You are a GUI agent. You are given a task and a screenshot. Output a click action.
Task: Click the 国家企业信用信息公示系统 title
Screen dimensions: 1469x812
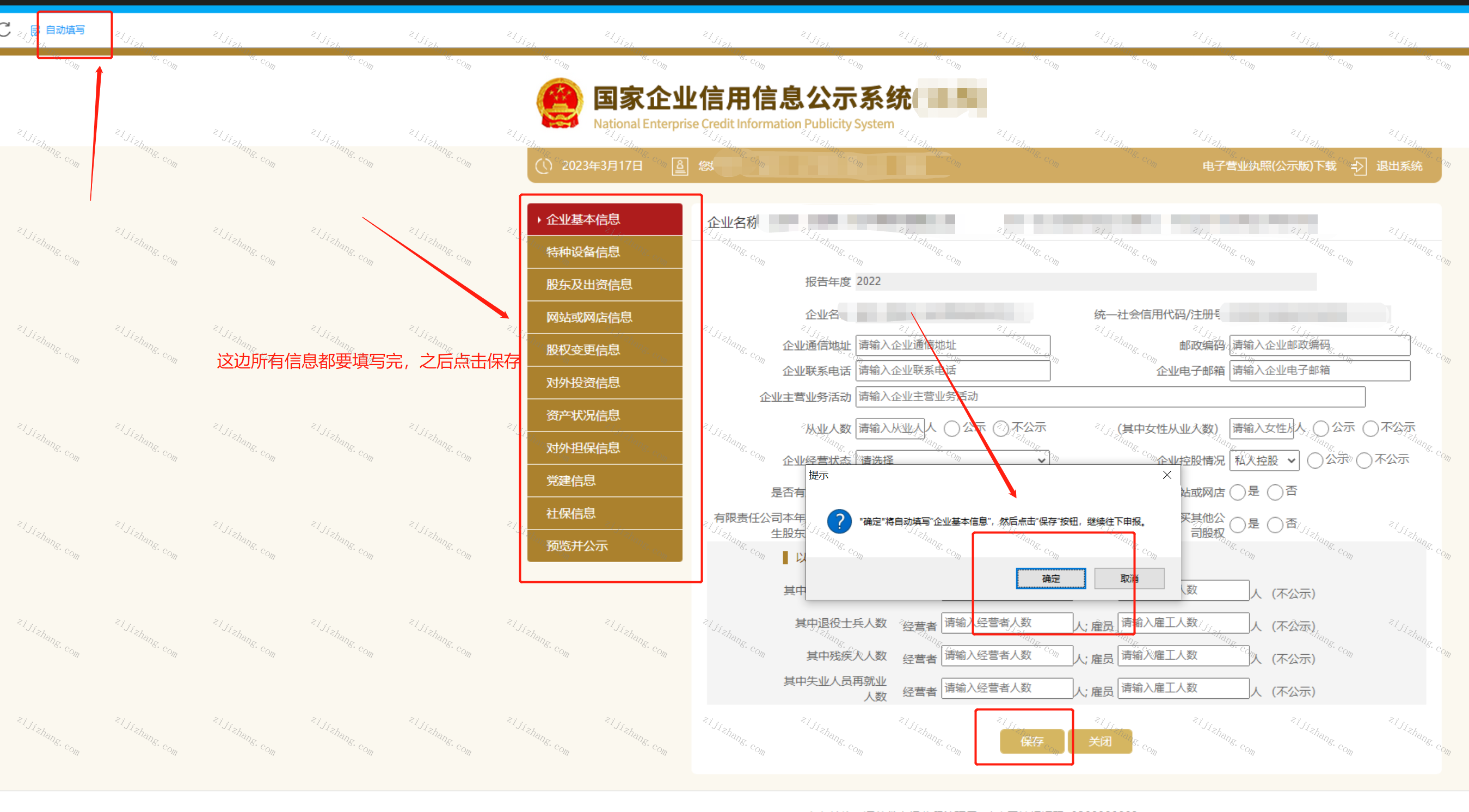tap(752, 98)
